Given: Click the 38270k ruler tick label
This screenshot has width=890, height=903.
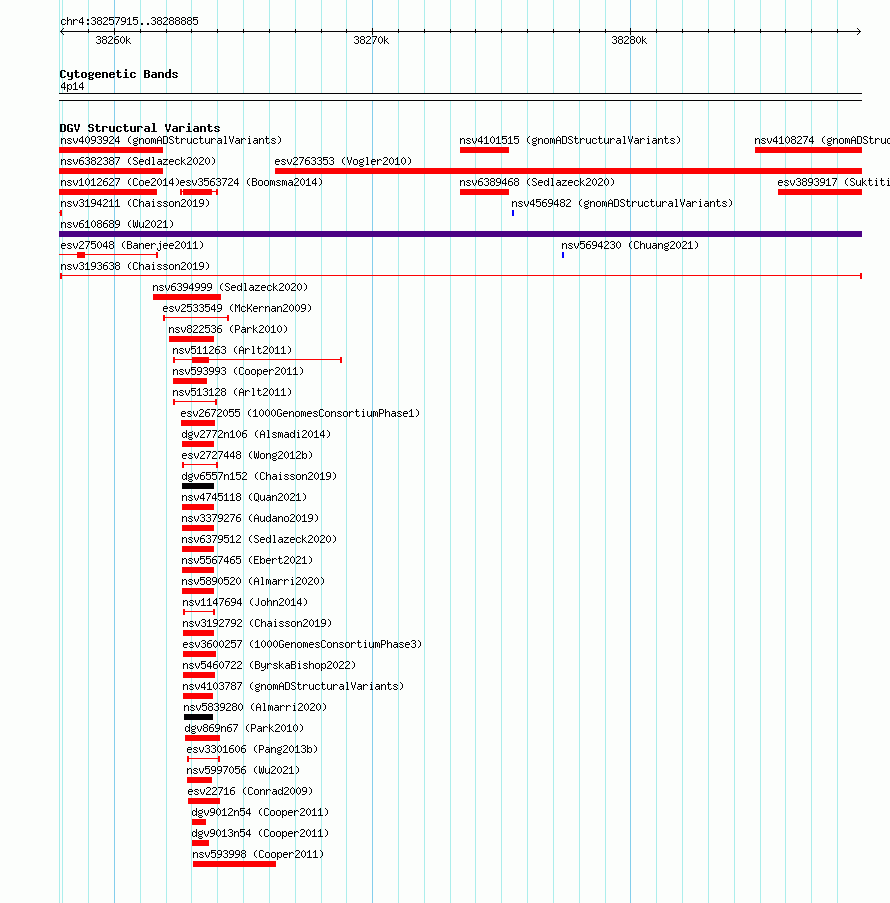Looking at the screenshot, I should 371,40.
